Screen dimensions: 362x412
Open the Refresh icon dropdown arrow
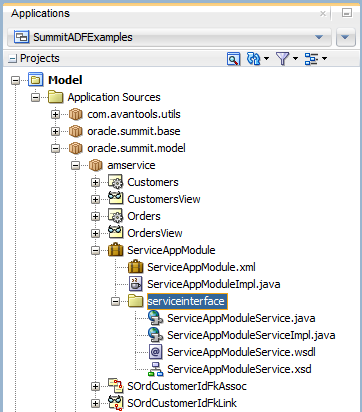coord(266,59)
